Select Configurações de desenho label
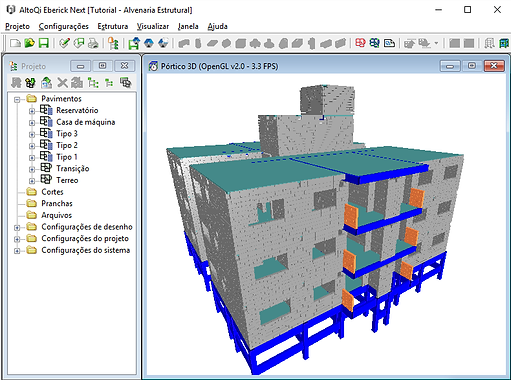The image size is (511, 380). point(87,227)
